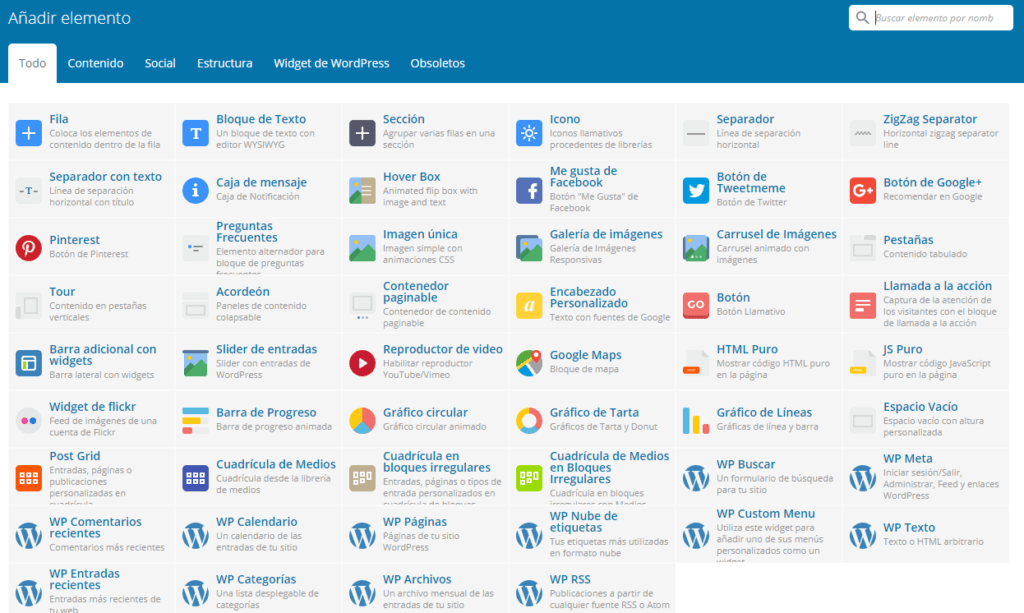The image size is (1024, 613).
Task: Click the Google+ button icon
Action: 863,190
